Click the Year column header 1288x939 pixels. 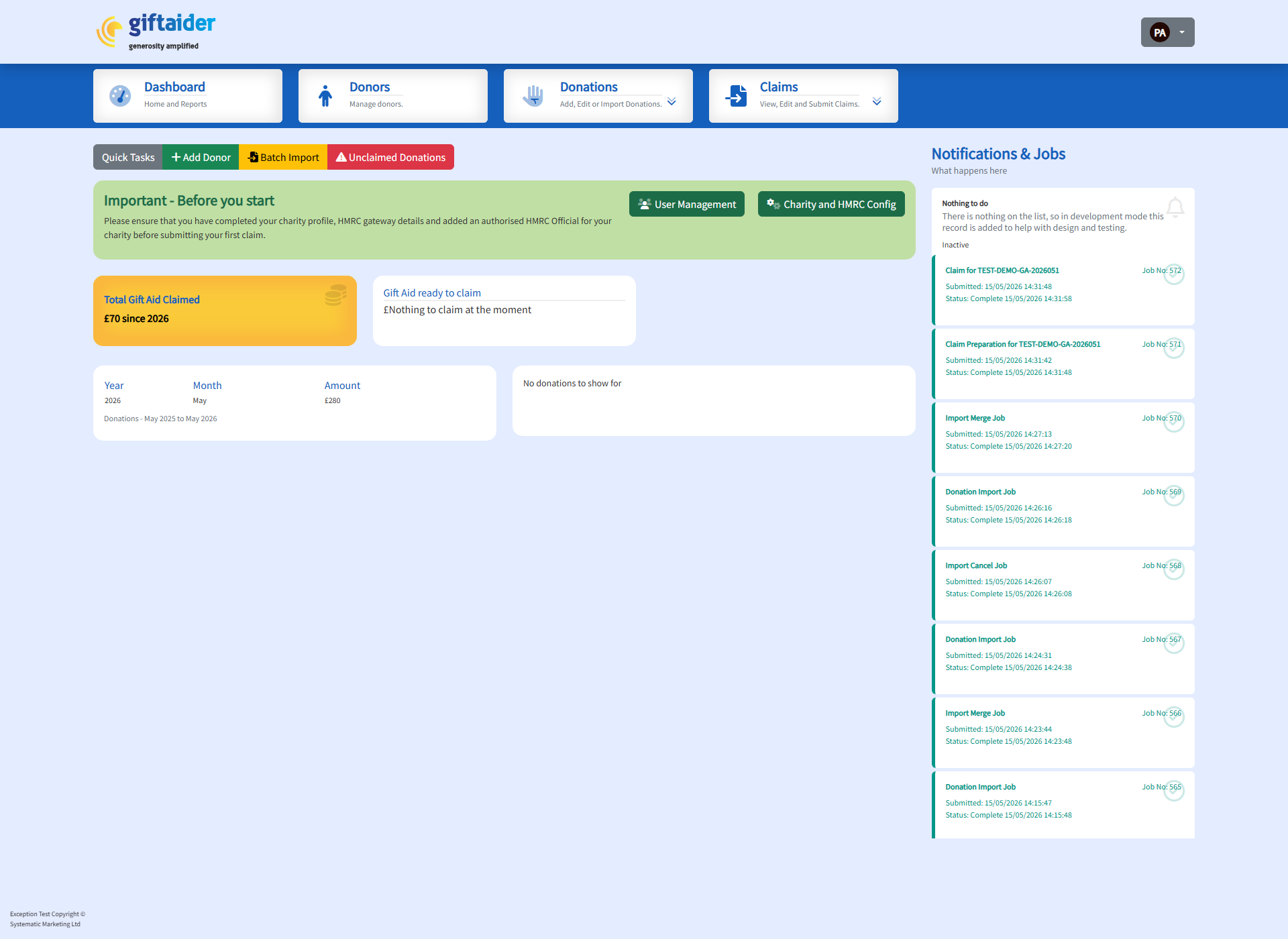114,386
